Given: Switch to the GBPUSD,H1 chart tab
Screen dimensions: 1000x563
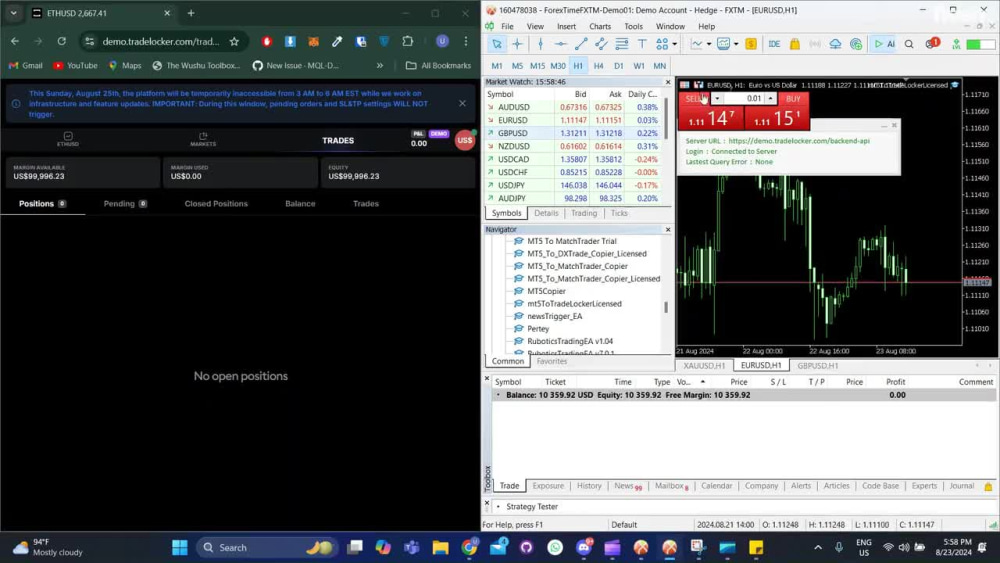Looking at the screenshot, I should click(818, 366).
